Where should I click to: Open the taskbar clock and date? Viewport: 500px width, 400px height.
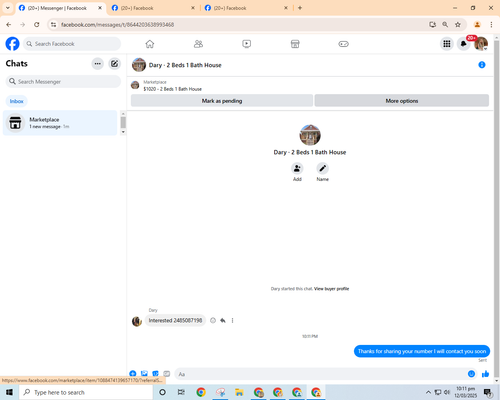(x=465, y=392)
